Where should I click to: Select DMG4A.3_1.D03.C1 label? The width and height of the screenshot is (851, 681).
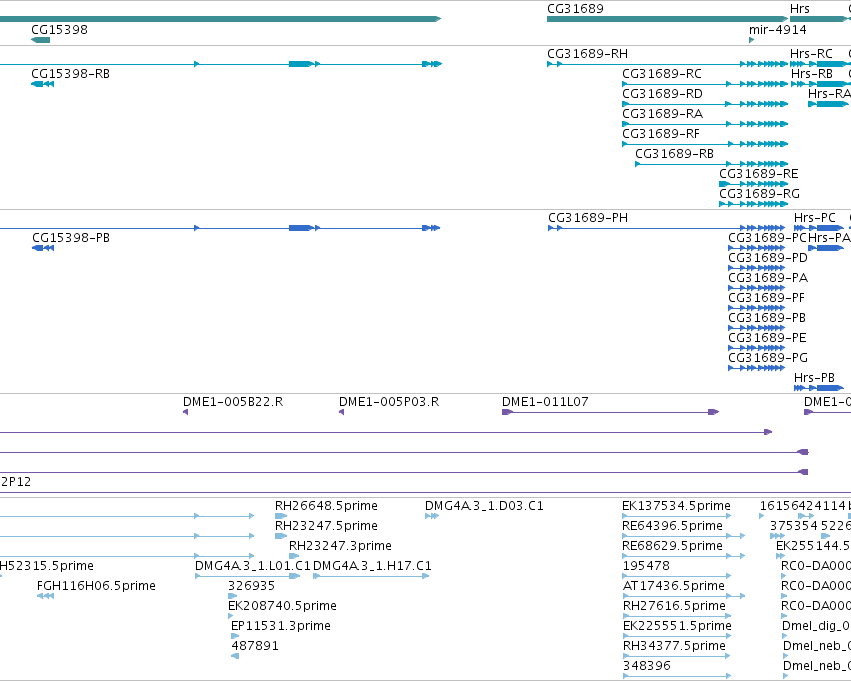[484, 506]
